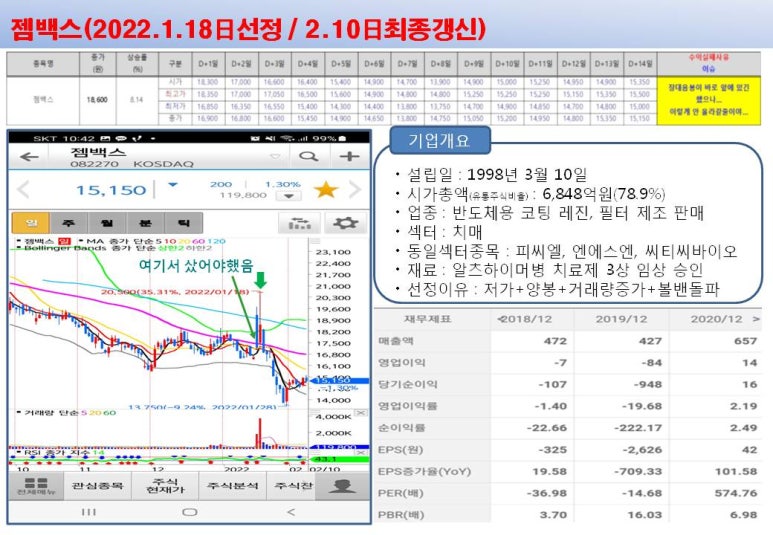The width and height of the screenshot is (773, 535).
Task: Open 주식분석 in bottom navigation
Action: click(232, 486)
